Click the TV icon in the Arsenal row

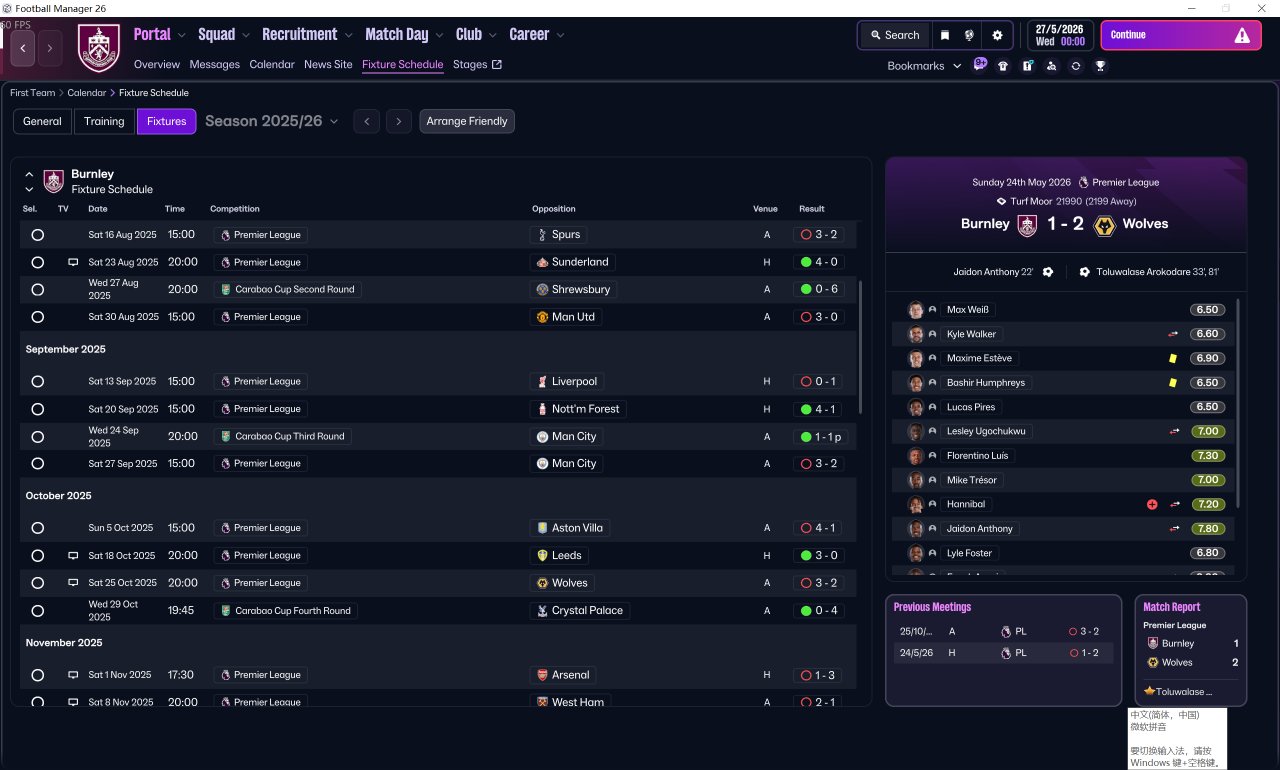click(73, 675)
